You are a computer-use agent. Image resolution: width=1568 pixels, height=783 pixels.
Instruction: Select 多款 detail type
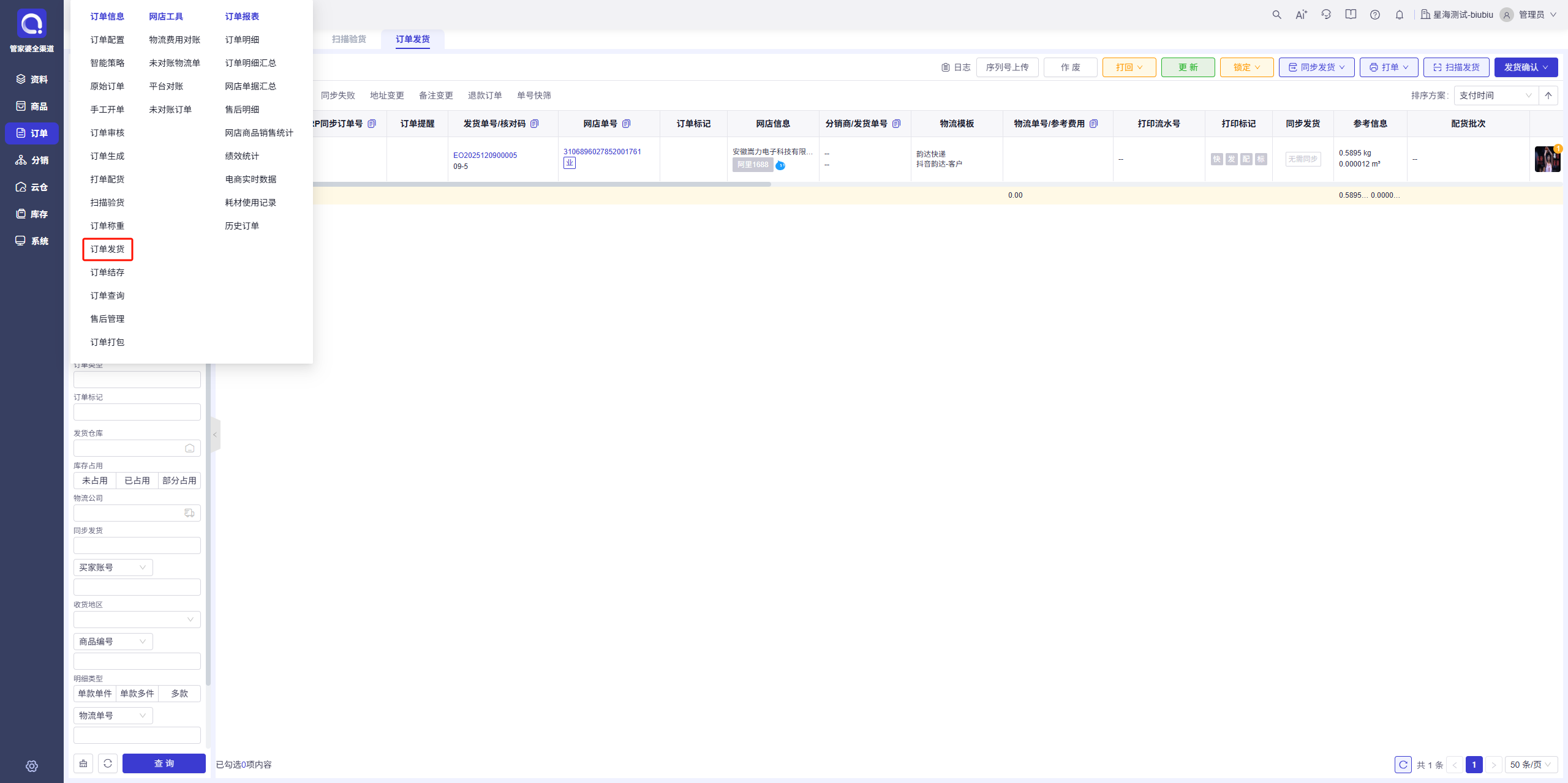click(x=179, y=694)
